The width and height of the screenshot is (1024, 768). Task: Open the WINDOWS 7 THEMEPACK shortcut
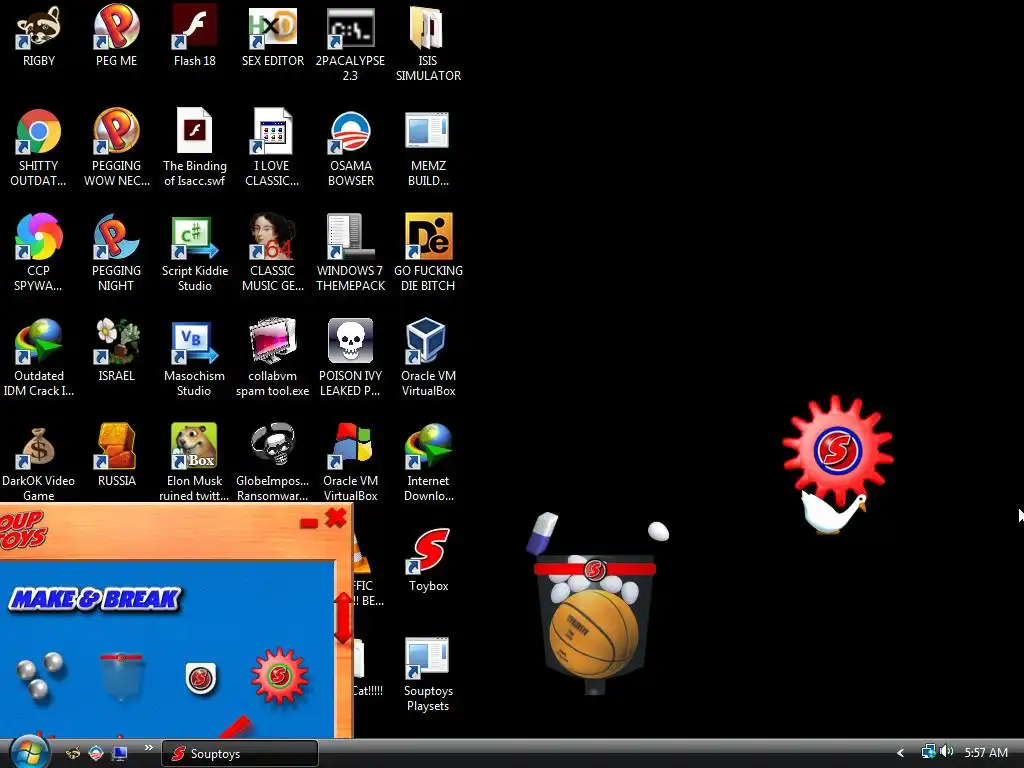click(351, 252)
